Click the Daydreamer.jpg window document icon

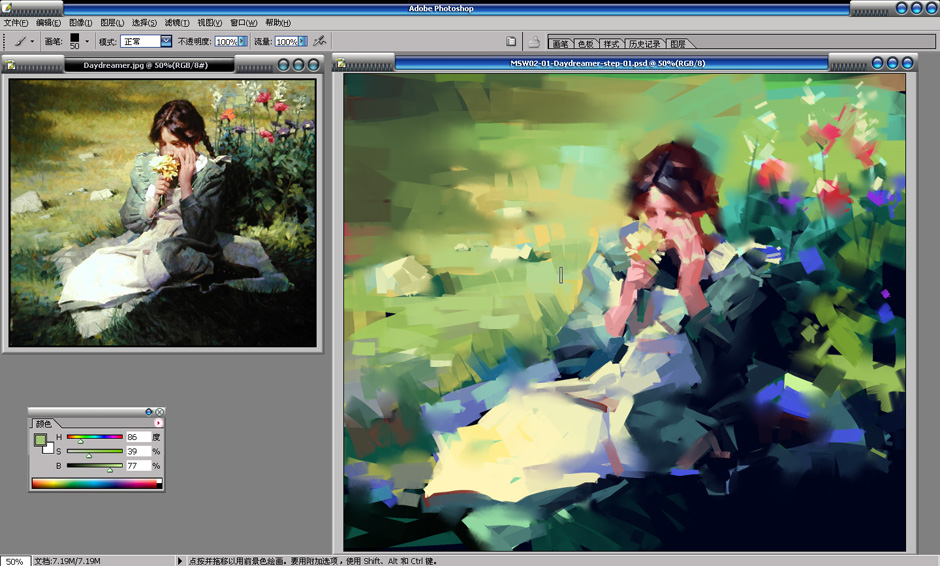11,65
